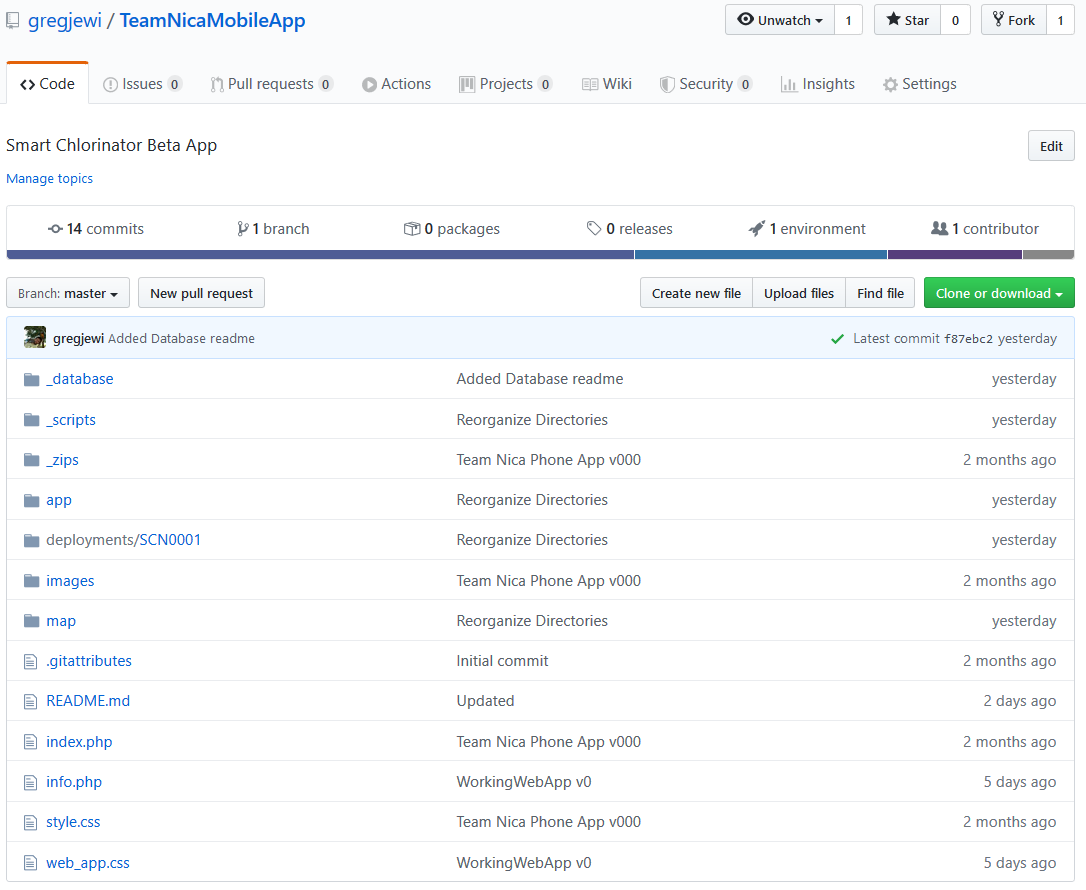Screen dimensions: 1086x890
Task: Click the Insights graph icon
Action: pyautogui.click(x=789, y=84)
